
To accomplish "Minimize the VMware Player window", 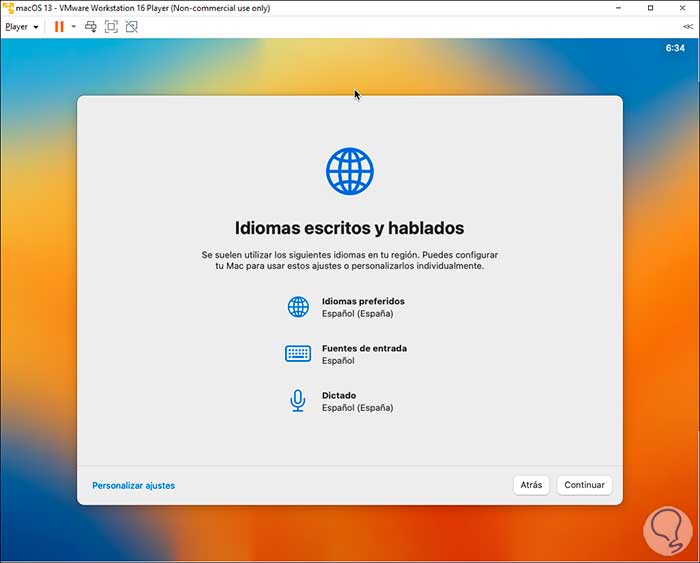I will pos(618,8).
